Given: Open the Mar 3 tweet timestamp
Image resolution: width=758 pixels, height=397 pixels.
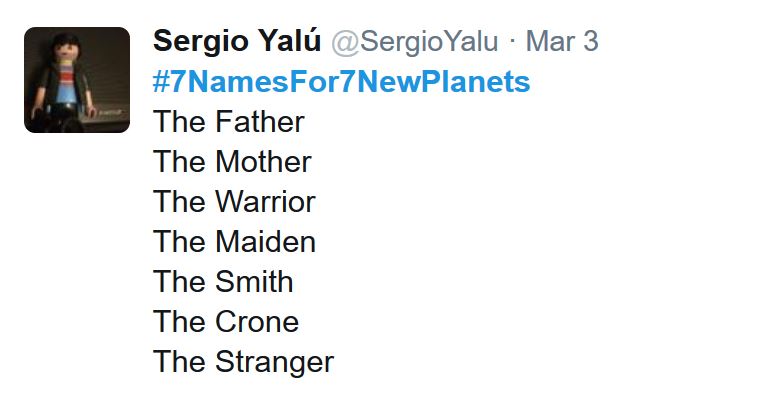Looking at the screenshot, I should 562,41.
